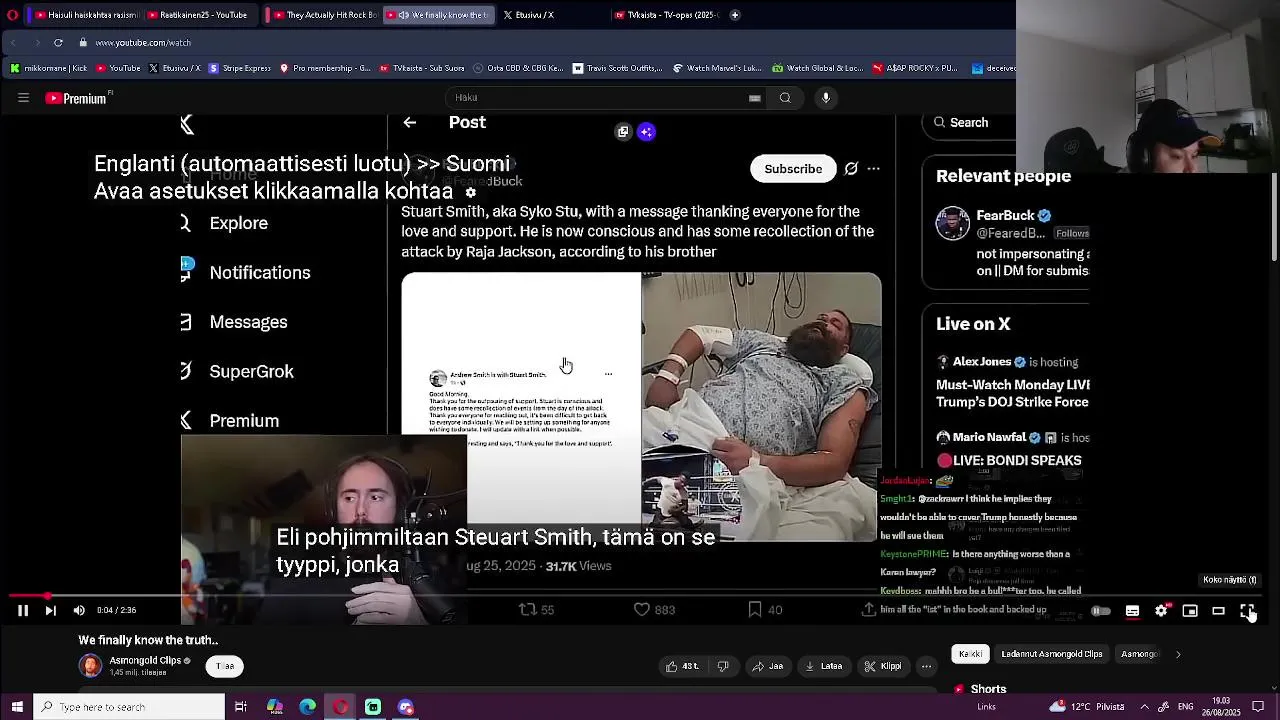Viewport: 1280px width, 720px height.
Task: Go to YouTube Premium home via logo
Action: point(77,98)
